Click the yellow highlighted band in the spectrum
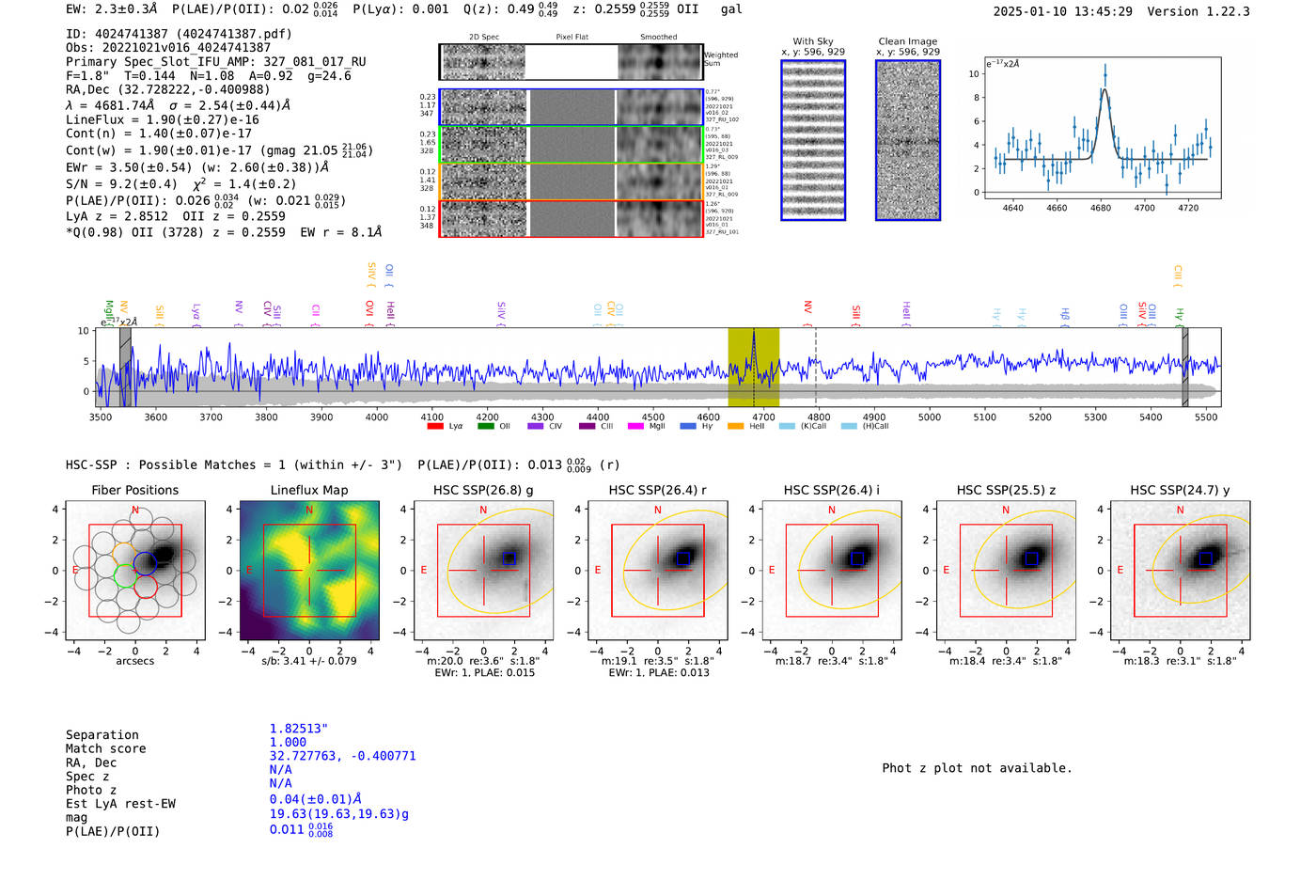The image size is (1316, 896). [x=754, y=367]
